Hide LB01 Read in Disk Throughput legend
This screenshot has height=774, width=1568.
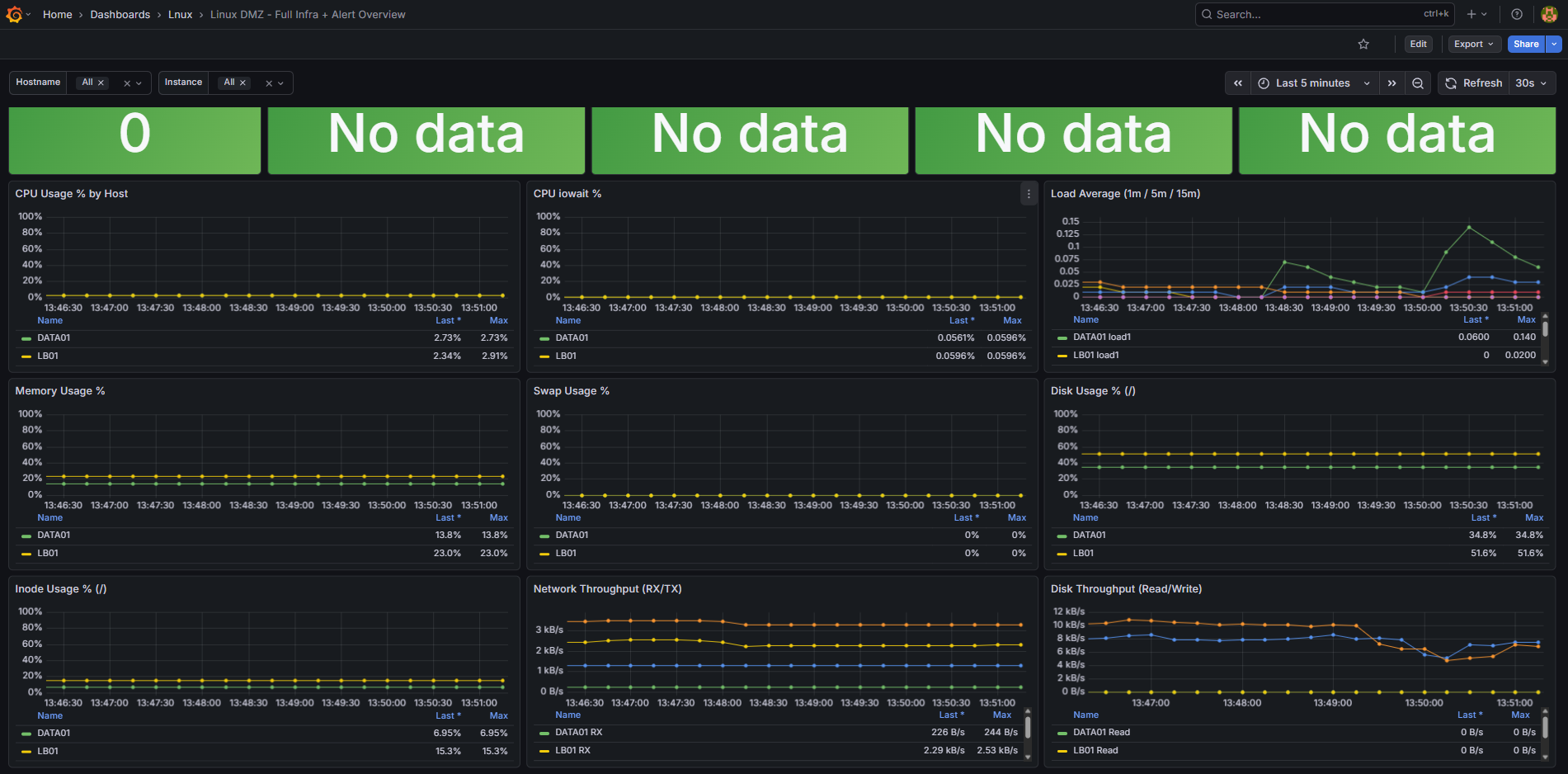(1096, 750)
